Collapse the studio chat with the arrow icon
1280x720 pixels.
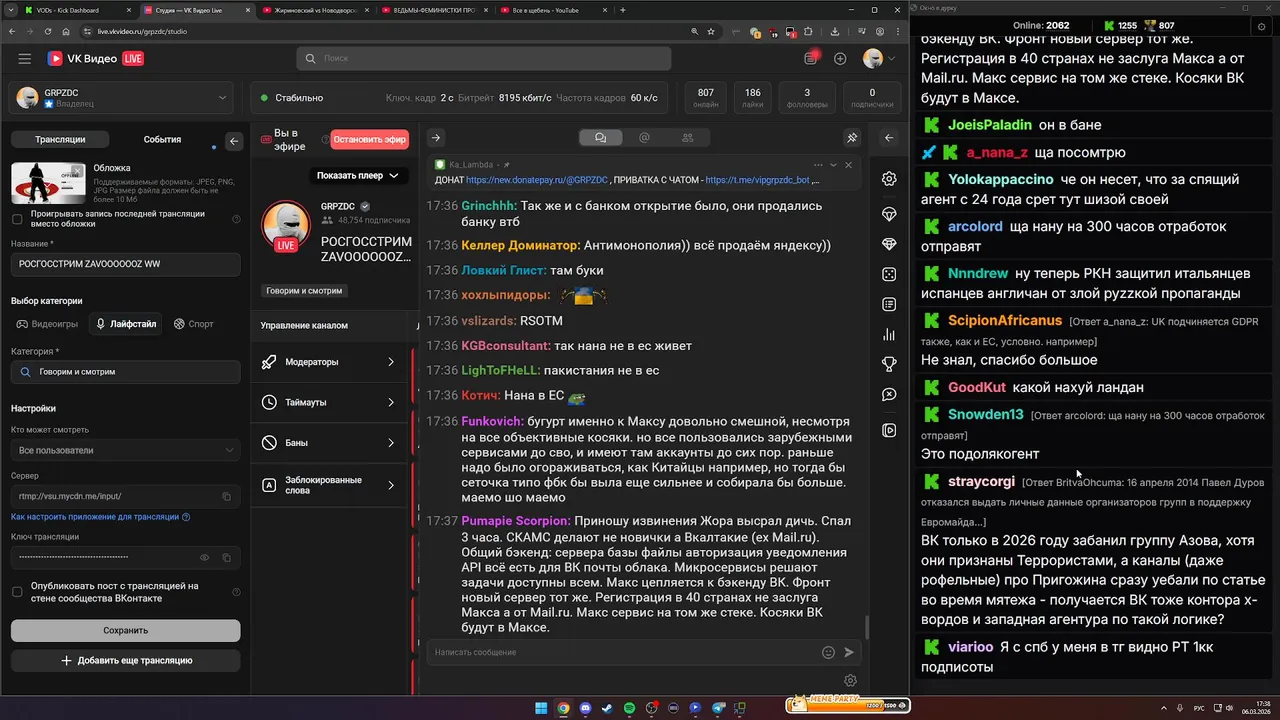click(x=436, y=138)
